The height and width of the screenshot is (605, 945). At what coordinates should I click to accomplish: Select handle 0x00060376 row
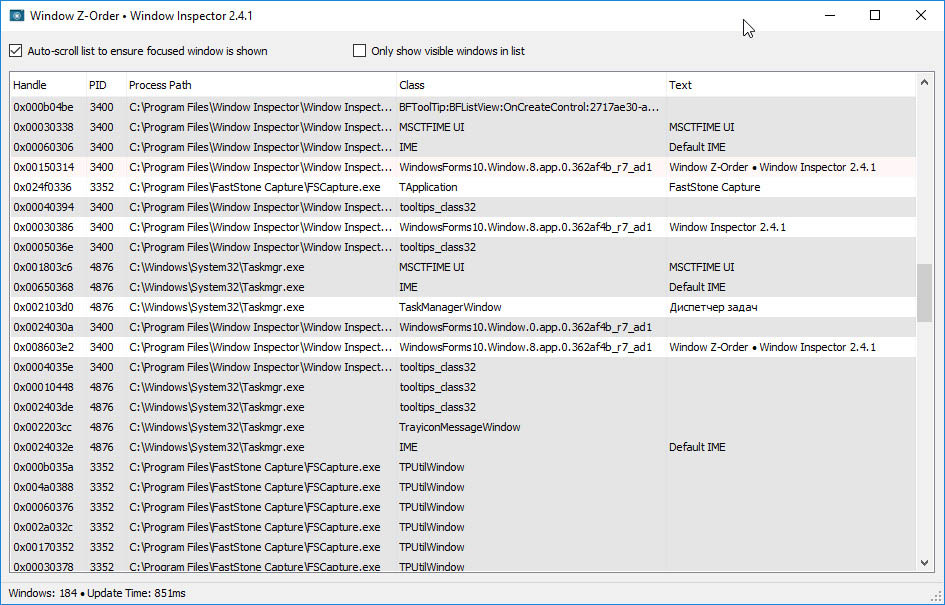(x=463, y=507)
